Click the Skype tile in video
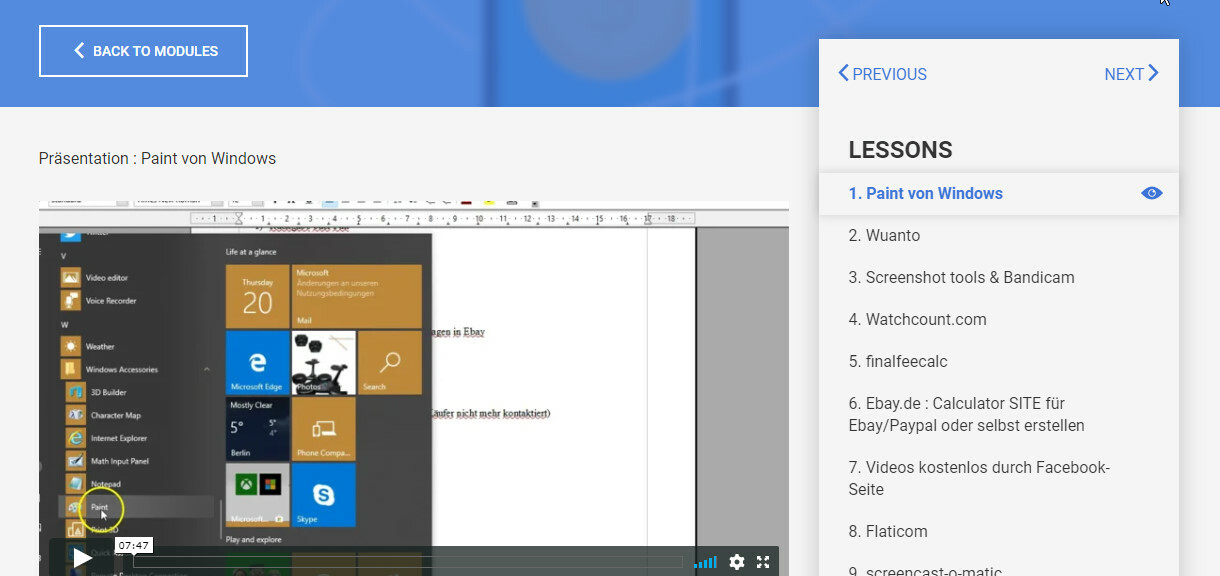Viewport: 1220px width, 576px height. (x=323, y=495)
